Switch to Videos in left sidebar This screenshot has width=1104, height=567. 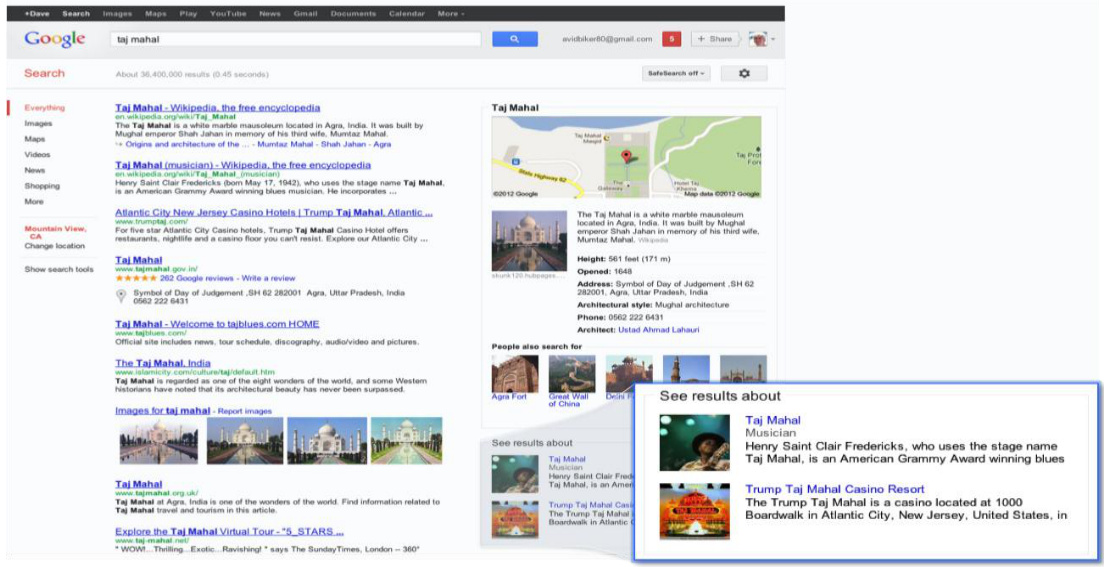tap(37, 155)
